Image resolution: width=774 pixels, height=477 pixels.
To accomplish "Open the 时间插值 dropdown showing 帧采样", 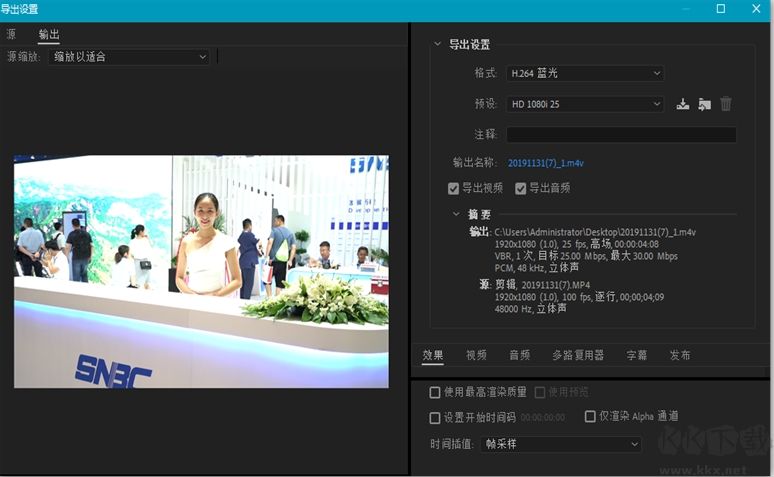I will point(561,444).
